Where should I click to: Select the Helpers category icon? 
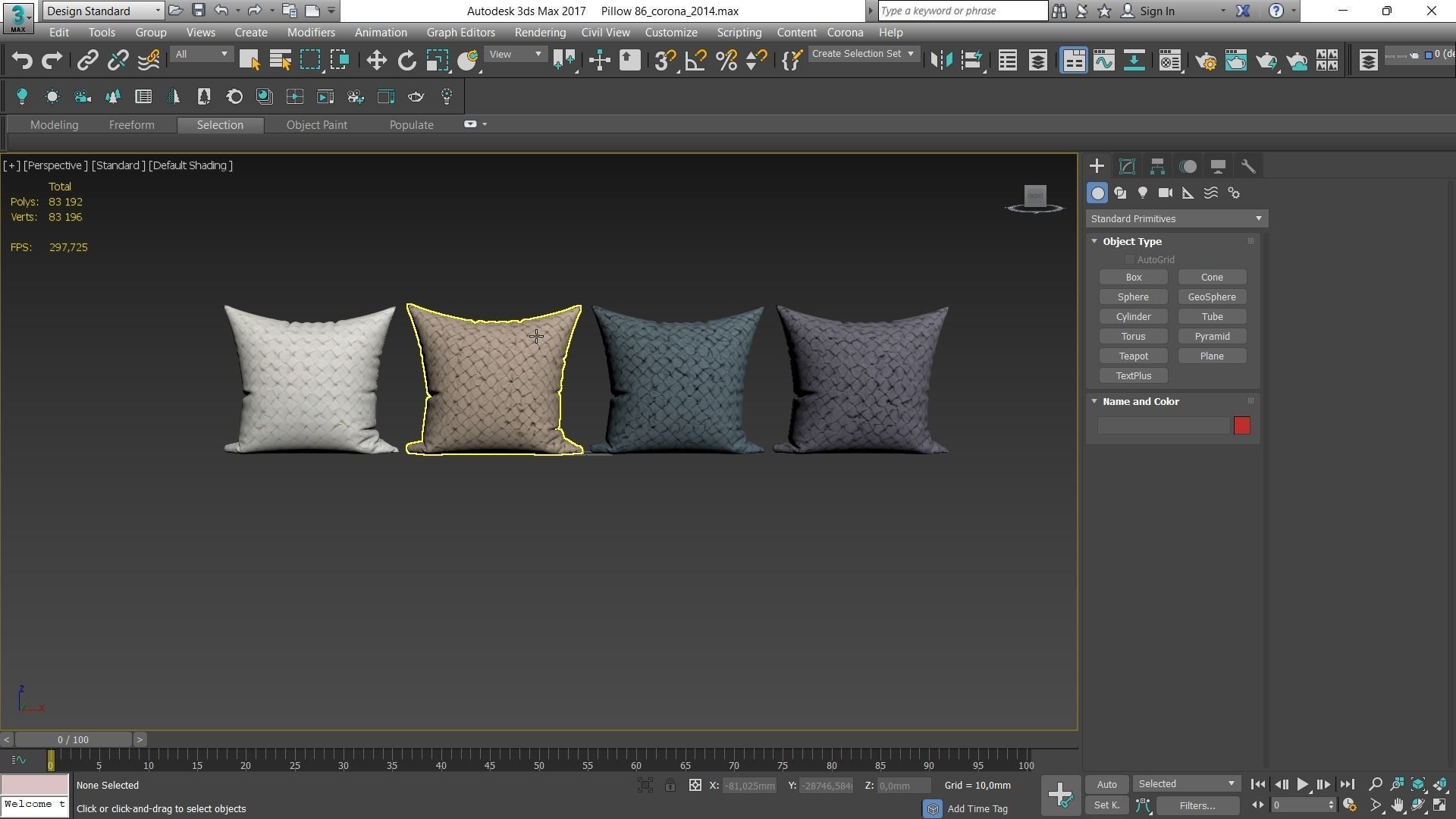point(1188,193)
